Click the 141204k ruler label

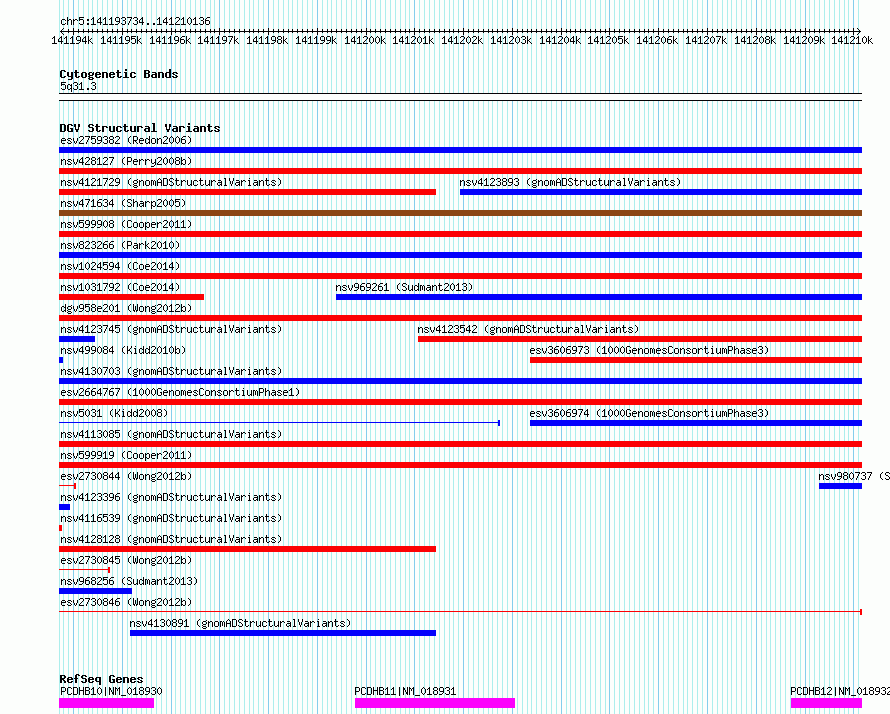point(560,40)
